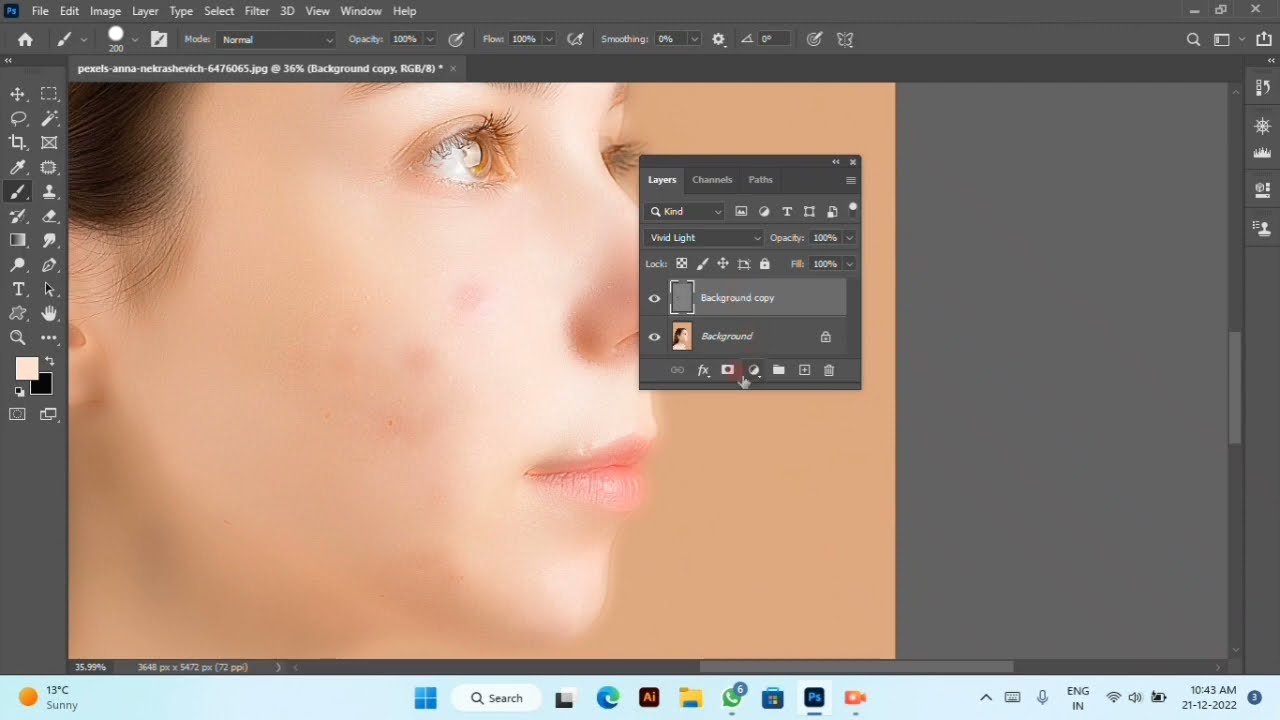Select the Gradient tool

pyautogui.click(x=18, y=240)
